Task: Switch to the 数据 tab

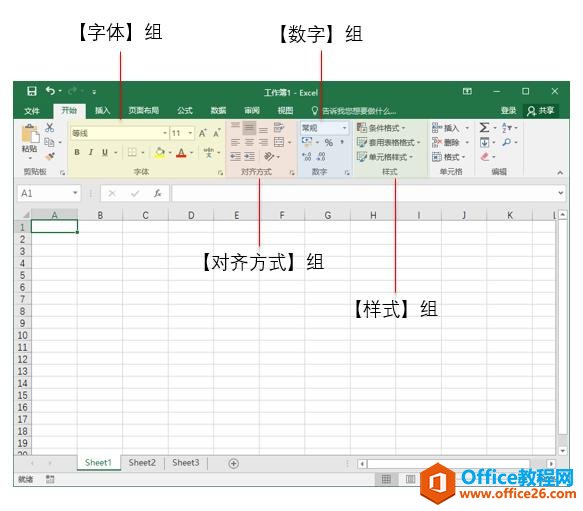Action: click(218, 110)
